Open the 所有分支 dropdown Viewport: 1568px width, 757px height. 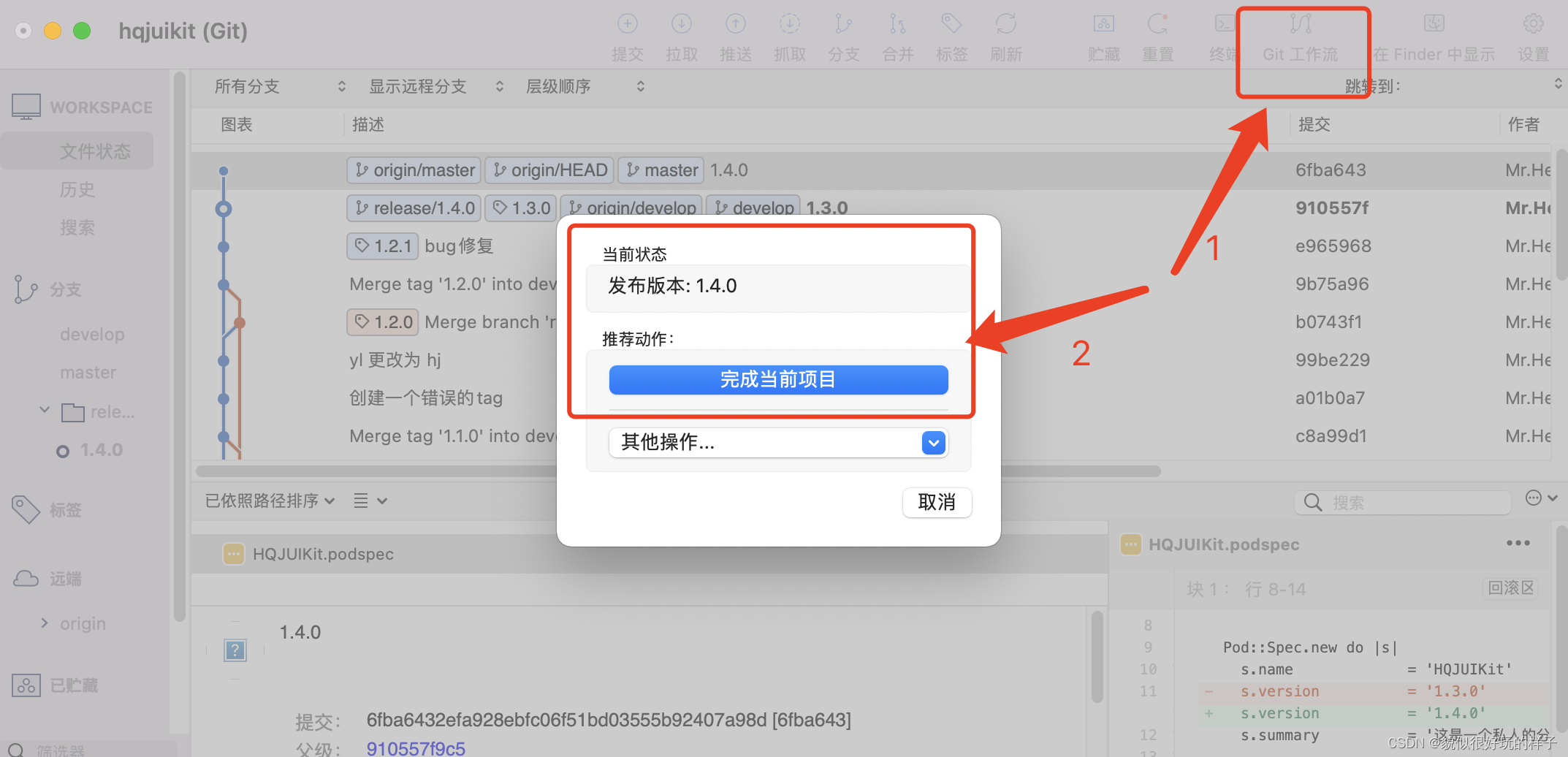(280, 87)
